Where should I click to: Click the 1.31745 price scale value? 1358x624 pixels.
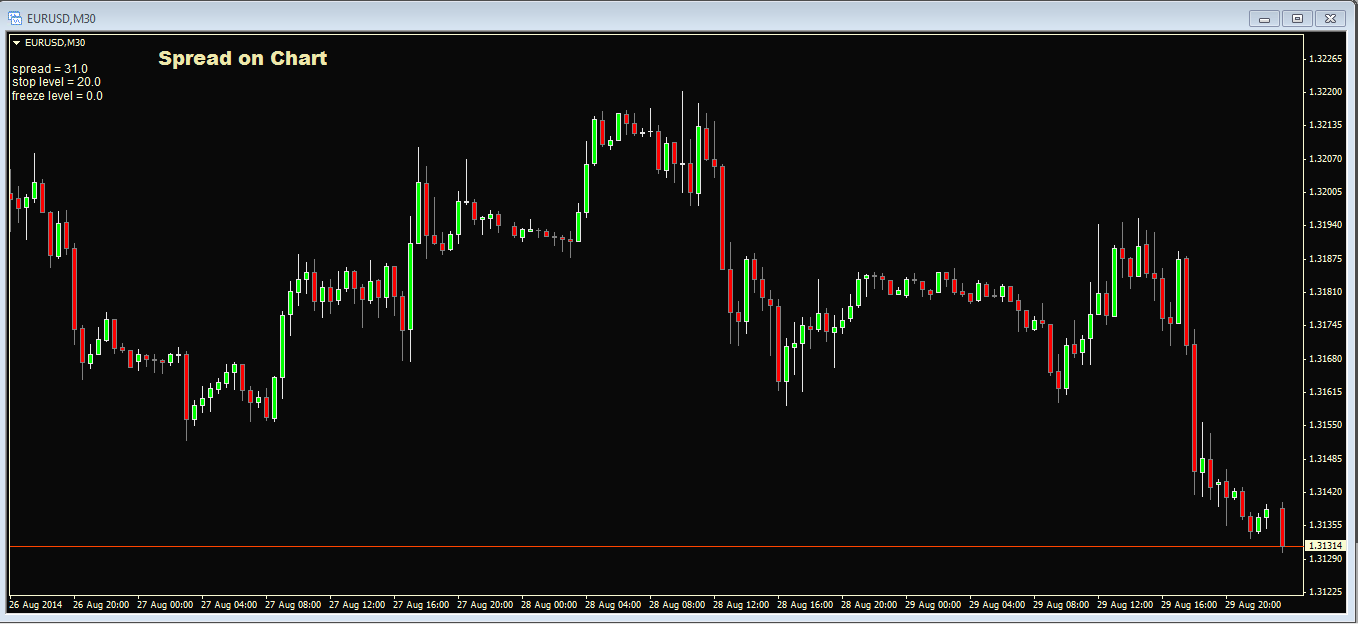[1325, 325]
